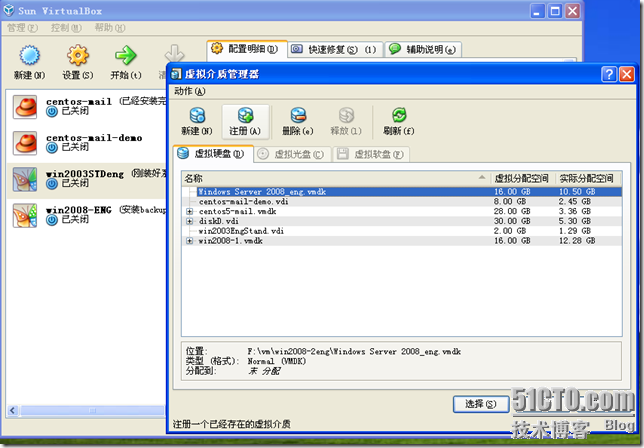The image size is (644, 448).
Task: Select the win2003EngStand.vdi disk row
Action: (402, 231)
